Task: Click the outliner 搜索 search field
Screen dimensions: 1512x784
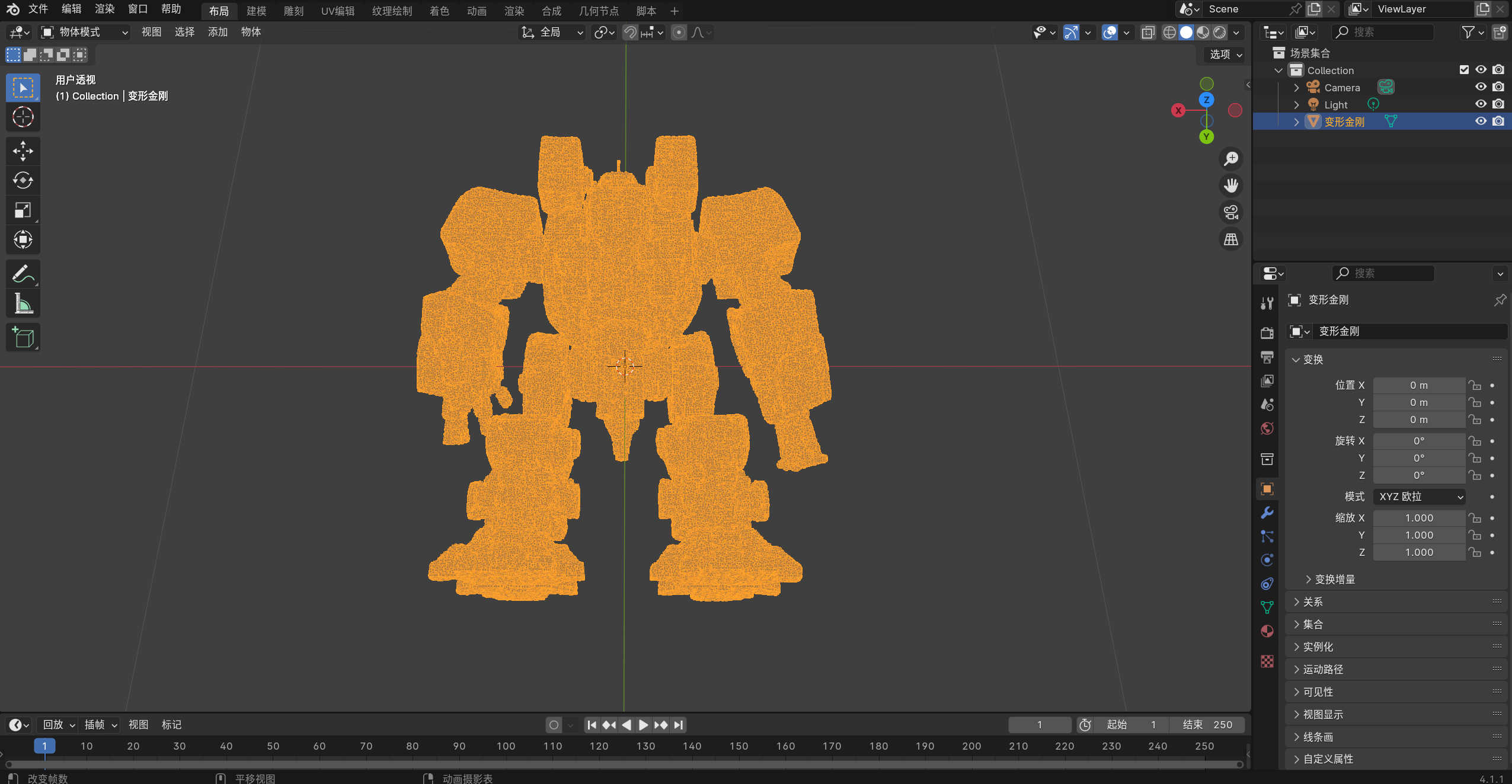Action: [1382, 32]
